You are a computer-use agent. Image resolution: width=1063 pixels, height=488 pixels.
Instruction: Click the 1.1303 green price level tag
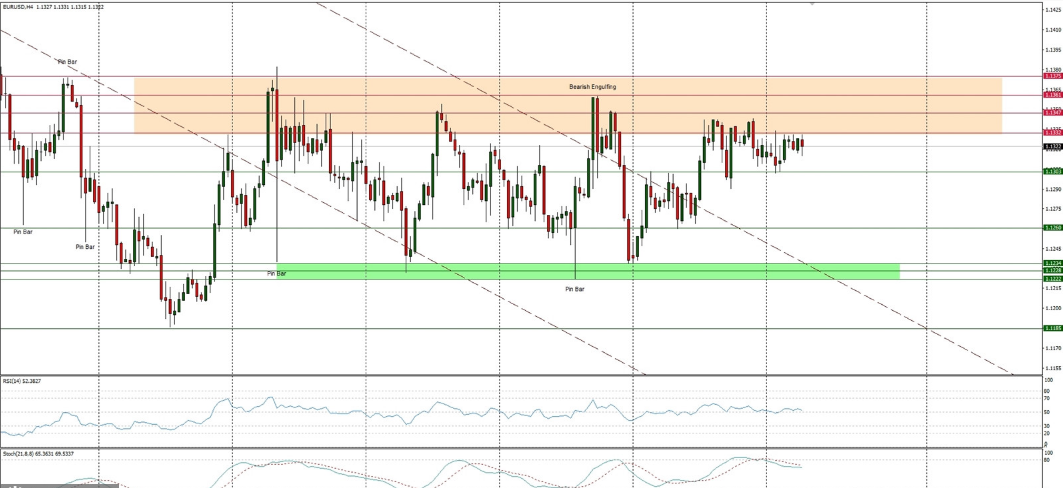coord(1052,171)
